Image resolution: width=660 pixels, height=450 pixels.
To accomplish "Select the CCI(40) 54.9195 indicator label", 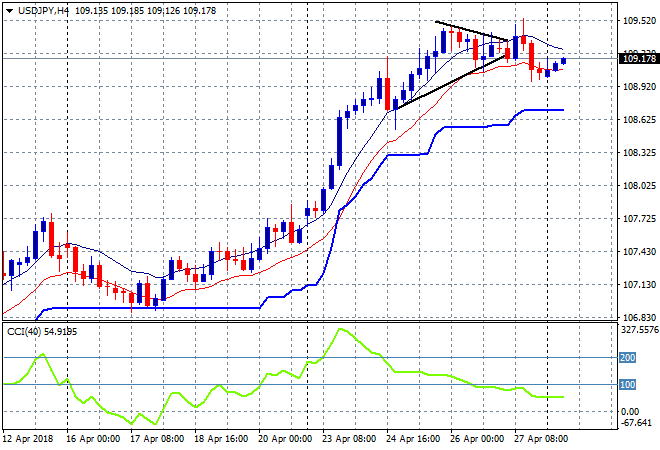I will (42, 332).
